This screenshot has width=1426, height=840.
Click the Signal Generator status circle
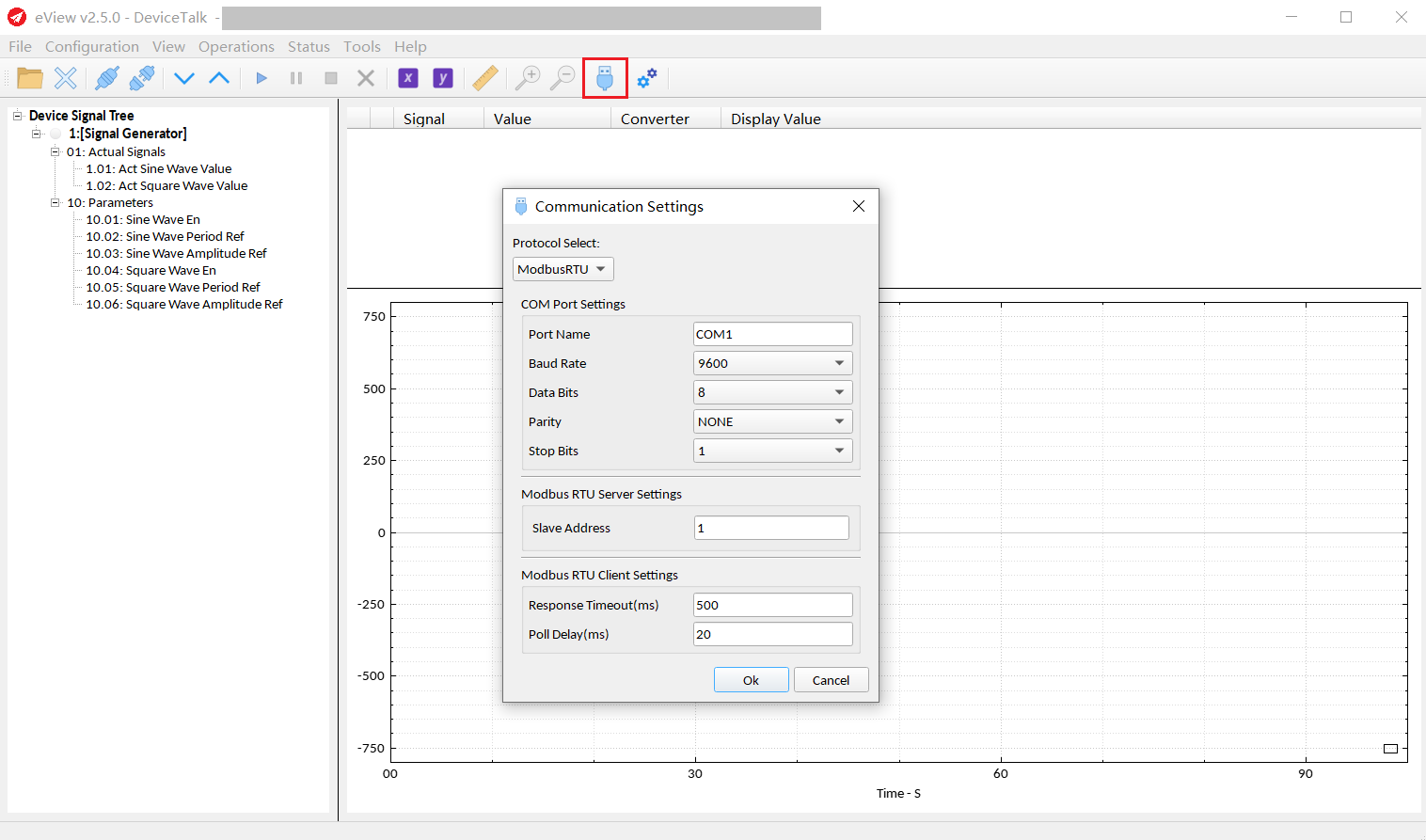[55, 134]
